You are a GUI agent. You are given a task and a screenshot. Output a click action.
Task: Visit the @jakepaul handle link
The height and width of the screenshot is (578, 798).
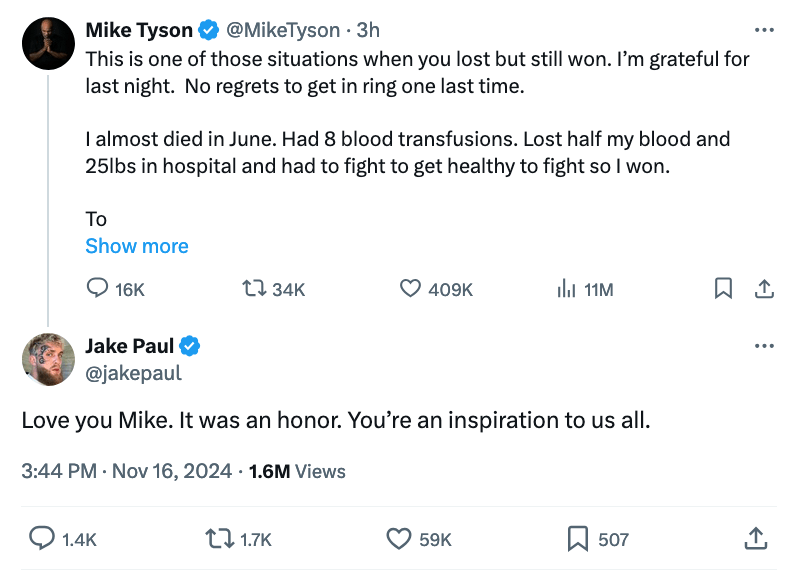(133, 373)
